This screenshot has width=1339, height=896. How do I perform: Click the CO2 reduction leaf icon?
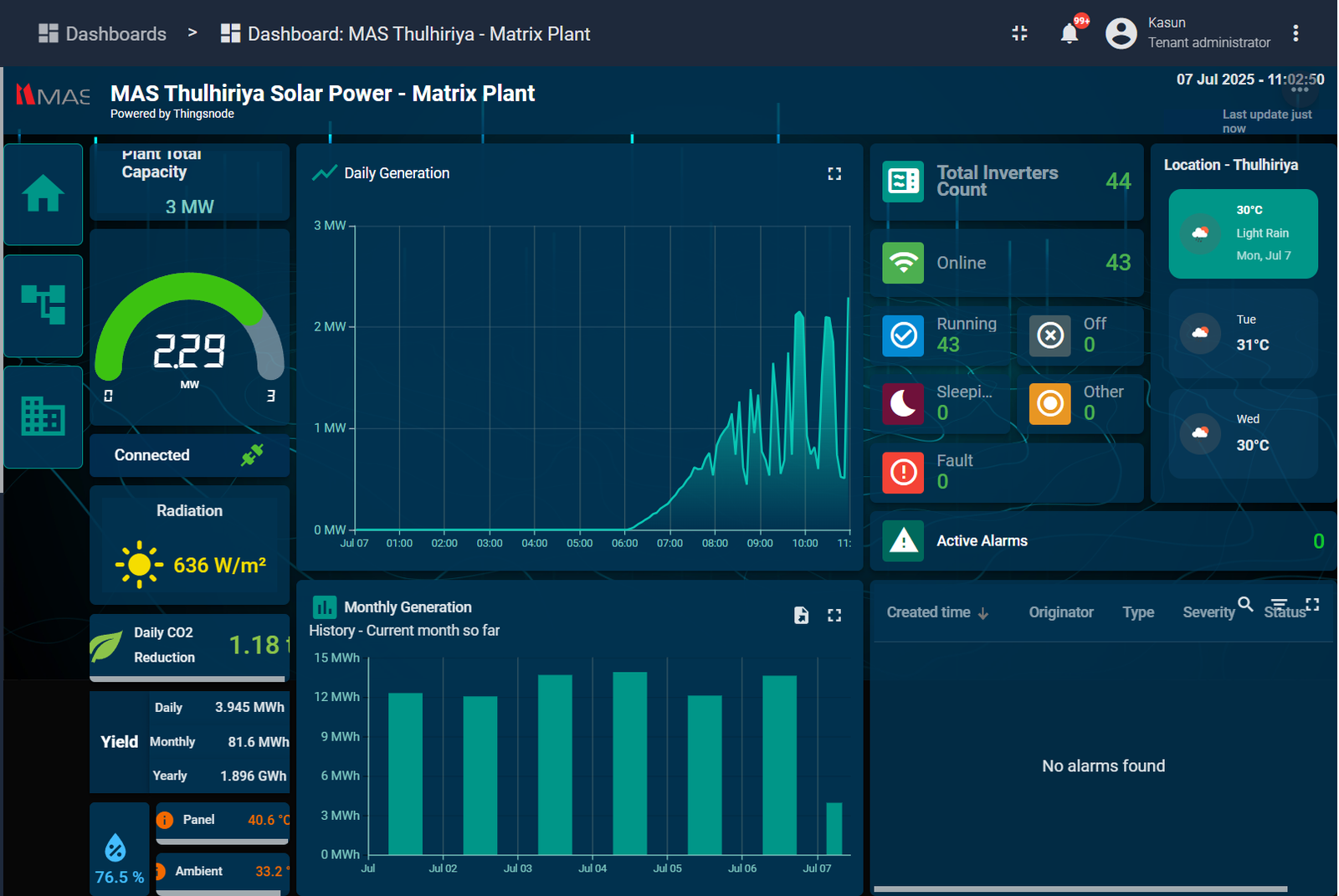[x=106, y=647]
